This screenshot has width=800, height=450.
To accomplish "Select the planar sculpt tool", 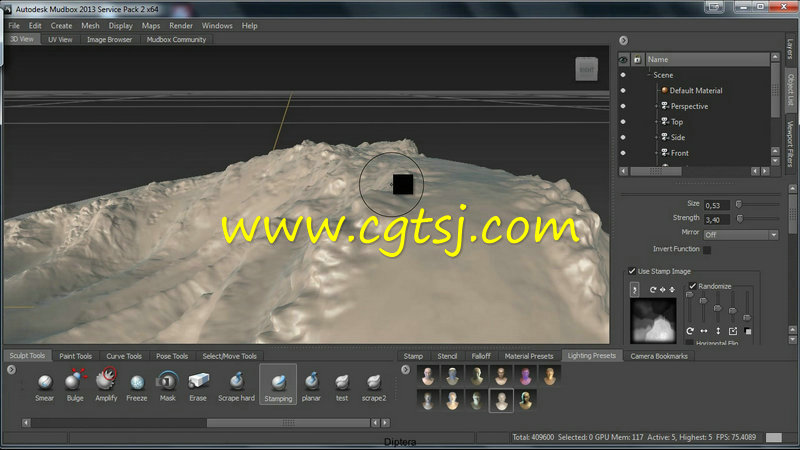I will tap(311, 387).
